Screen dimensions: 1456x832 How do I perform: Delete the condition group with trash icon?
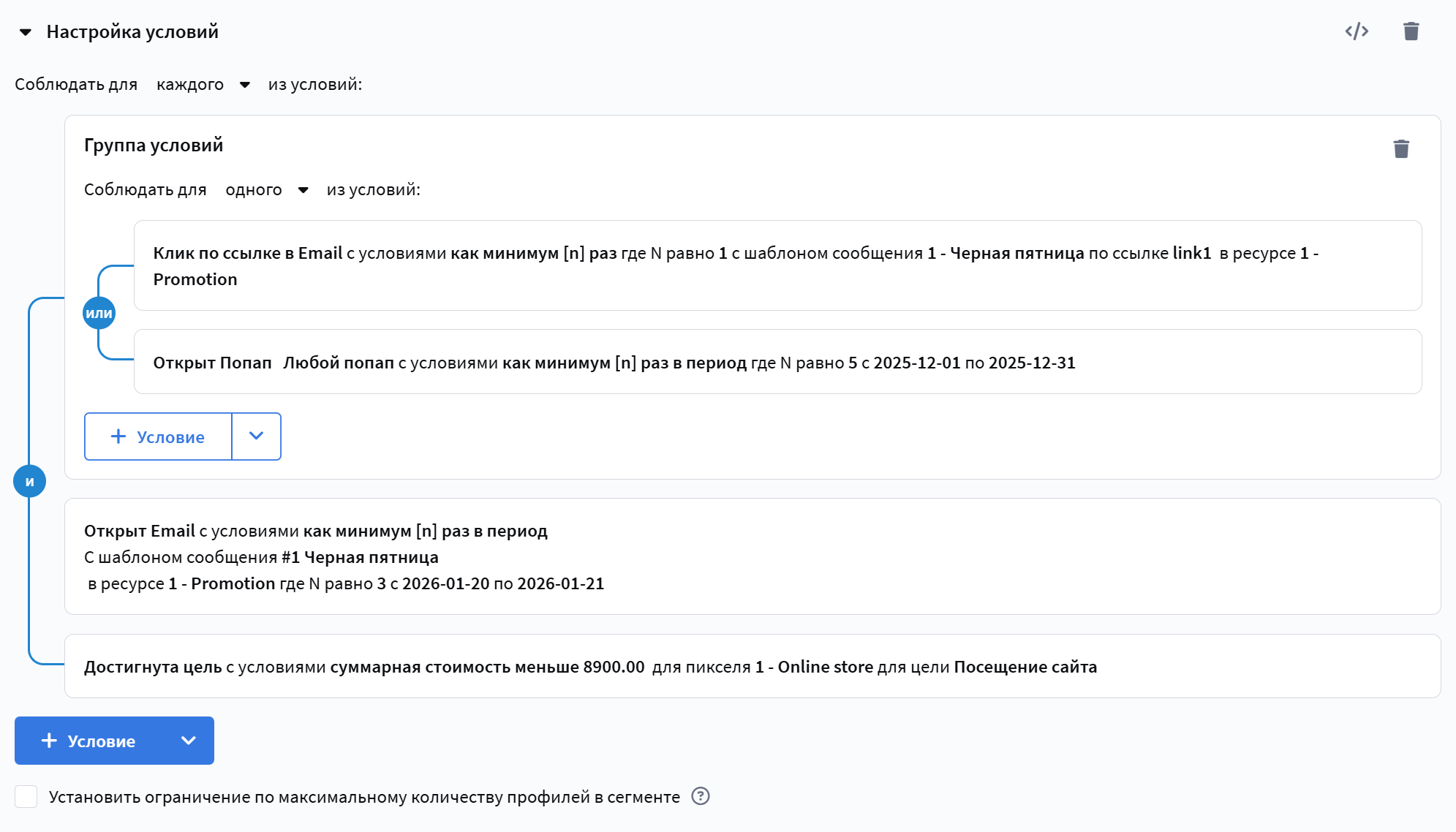pyautogui.click(x=1400, y=149)
